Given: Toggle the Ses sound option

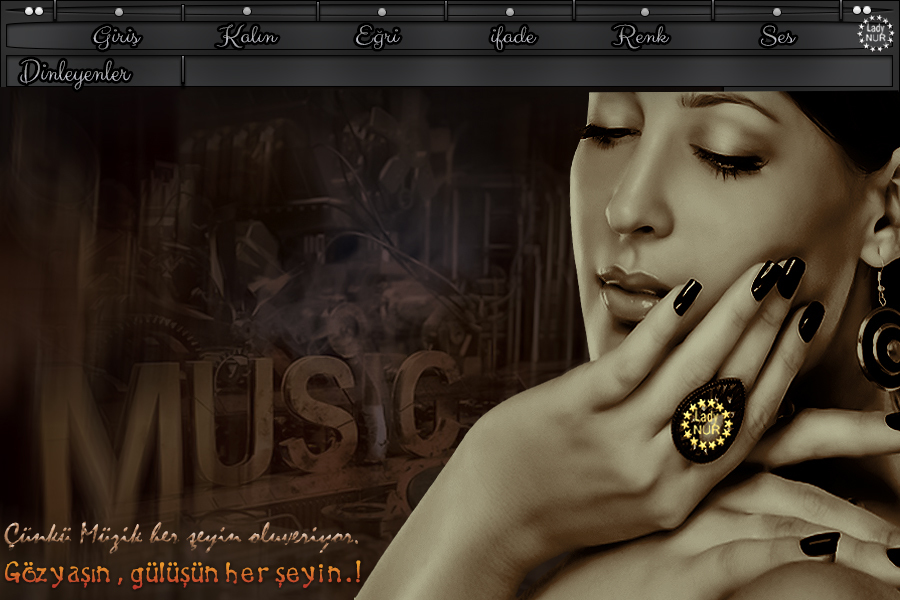Looking at the screenshot, I should [x=777, y=38].
